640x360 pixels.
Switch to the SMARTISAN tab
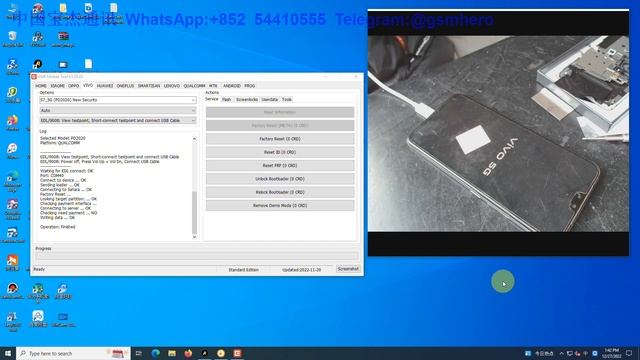tap(149, 86)
